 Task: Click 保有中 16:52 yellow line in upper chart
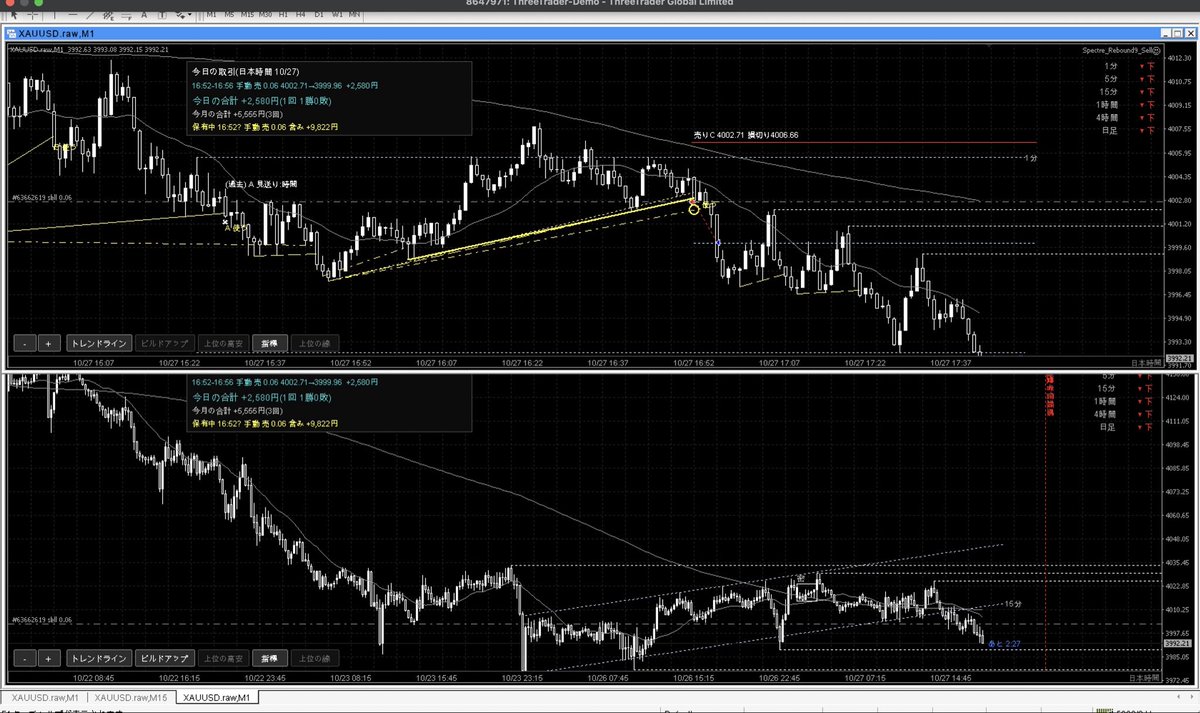tap(265, 127)
